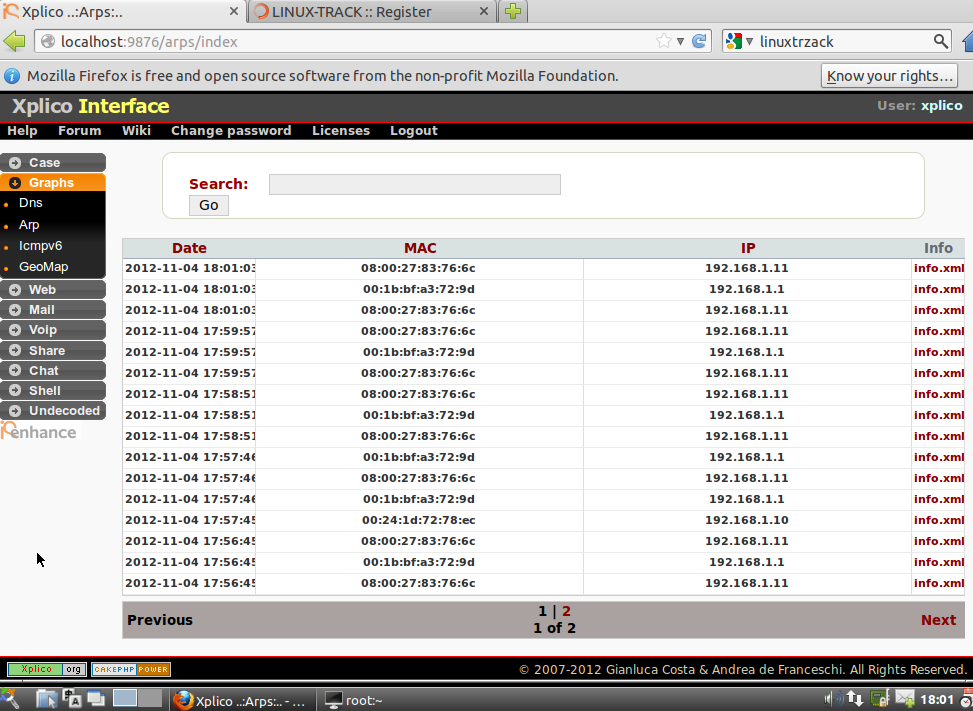Click the info icon on the notification bar

[12, 76]
